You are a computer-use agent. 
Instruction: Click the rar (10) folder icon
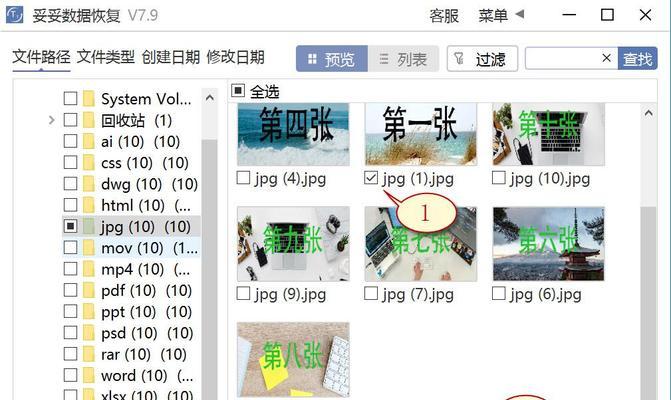[x=89, y=354]
